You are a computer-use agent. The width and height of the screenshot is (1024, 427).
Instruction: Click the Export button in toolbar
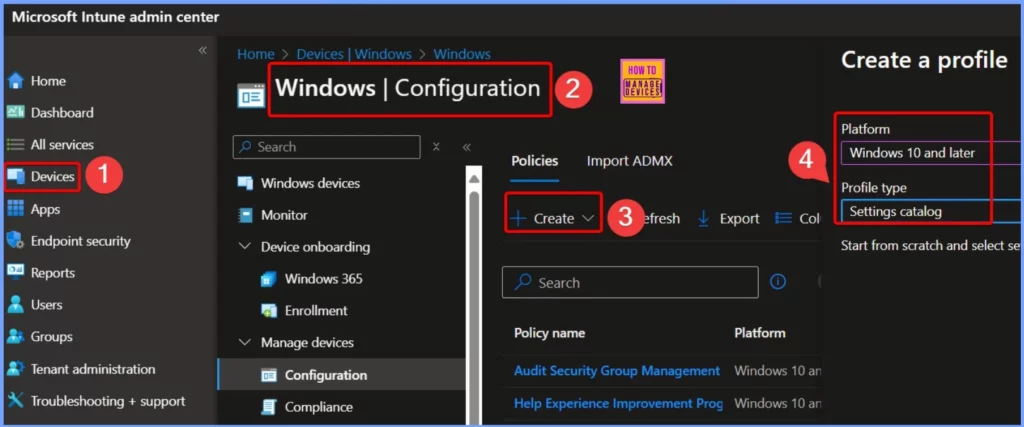(x=729, y=219)
